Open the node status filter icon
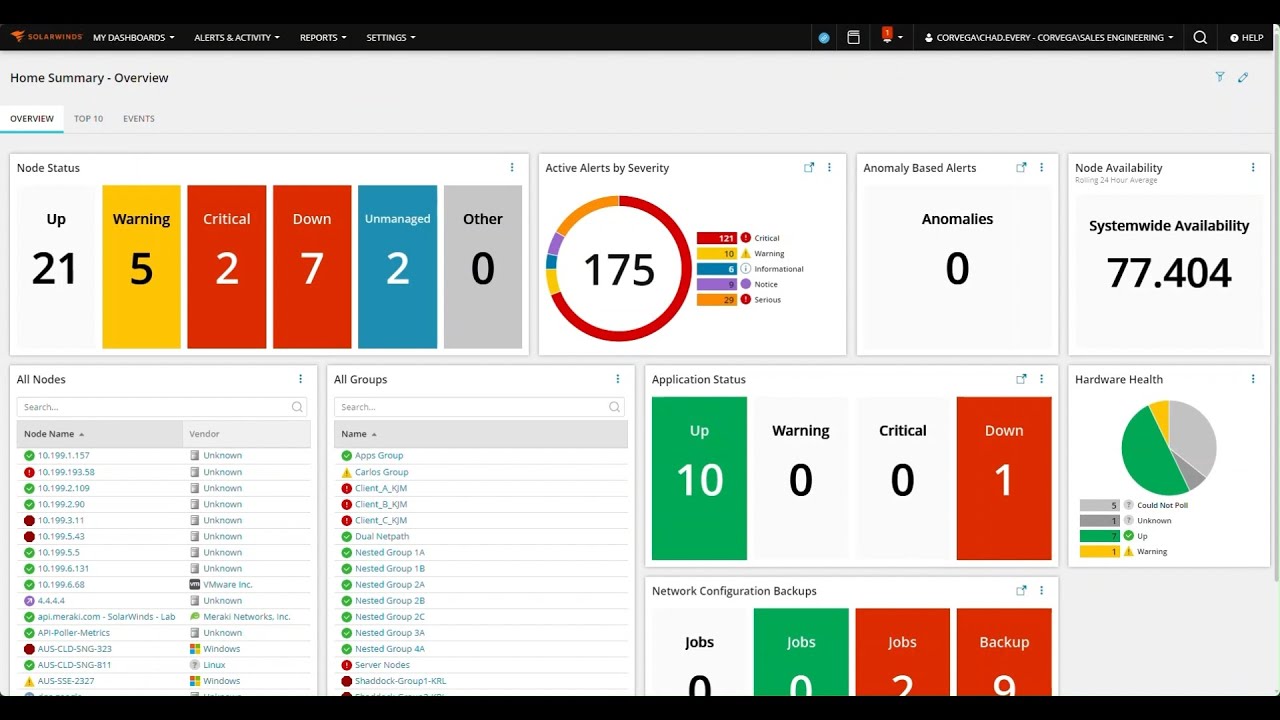Image resolution: width=1280 pixels, height=720 pixels. [x=1219, y=77]
